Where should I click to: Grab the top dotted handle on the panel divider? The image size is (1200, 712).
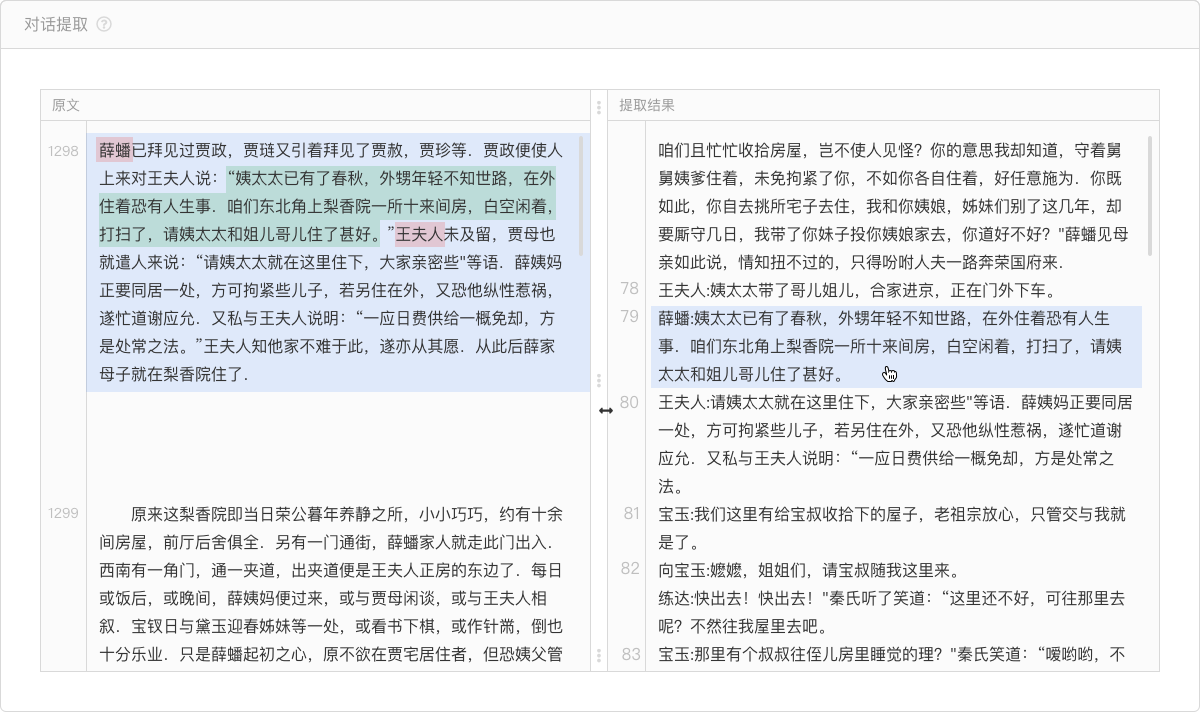point(598,107)
